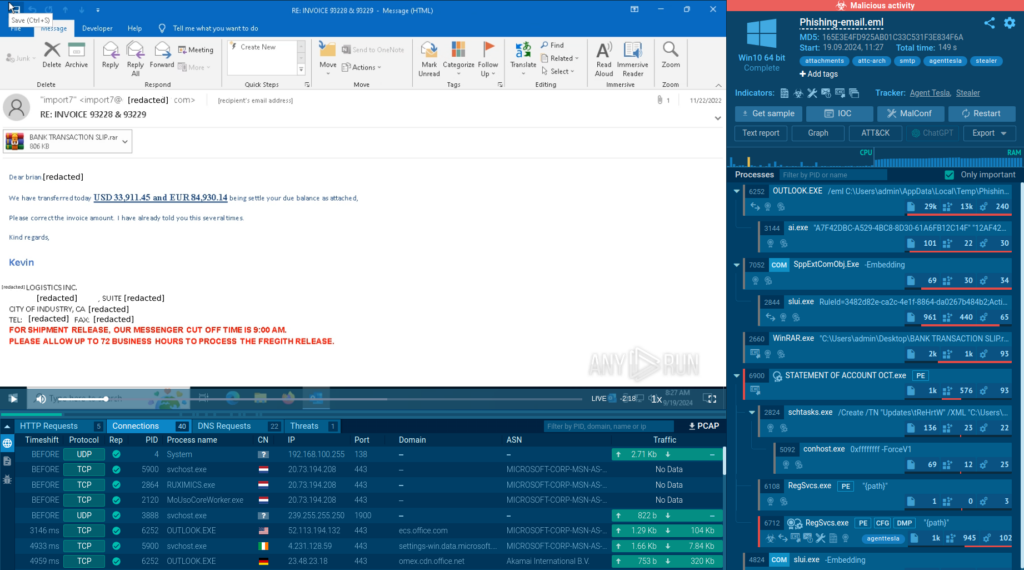Toggle the LIVE playback switch
The width and height of the screenshot is (1024, 570).
pos(600,398)
